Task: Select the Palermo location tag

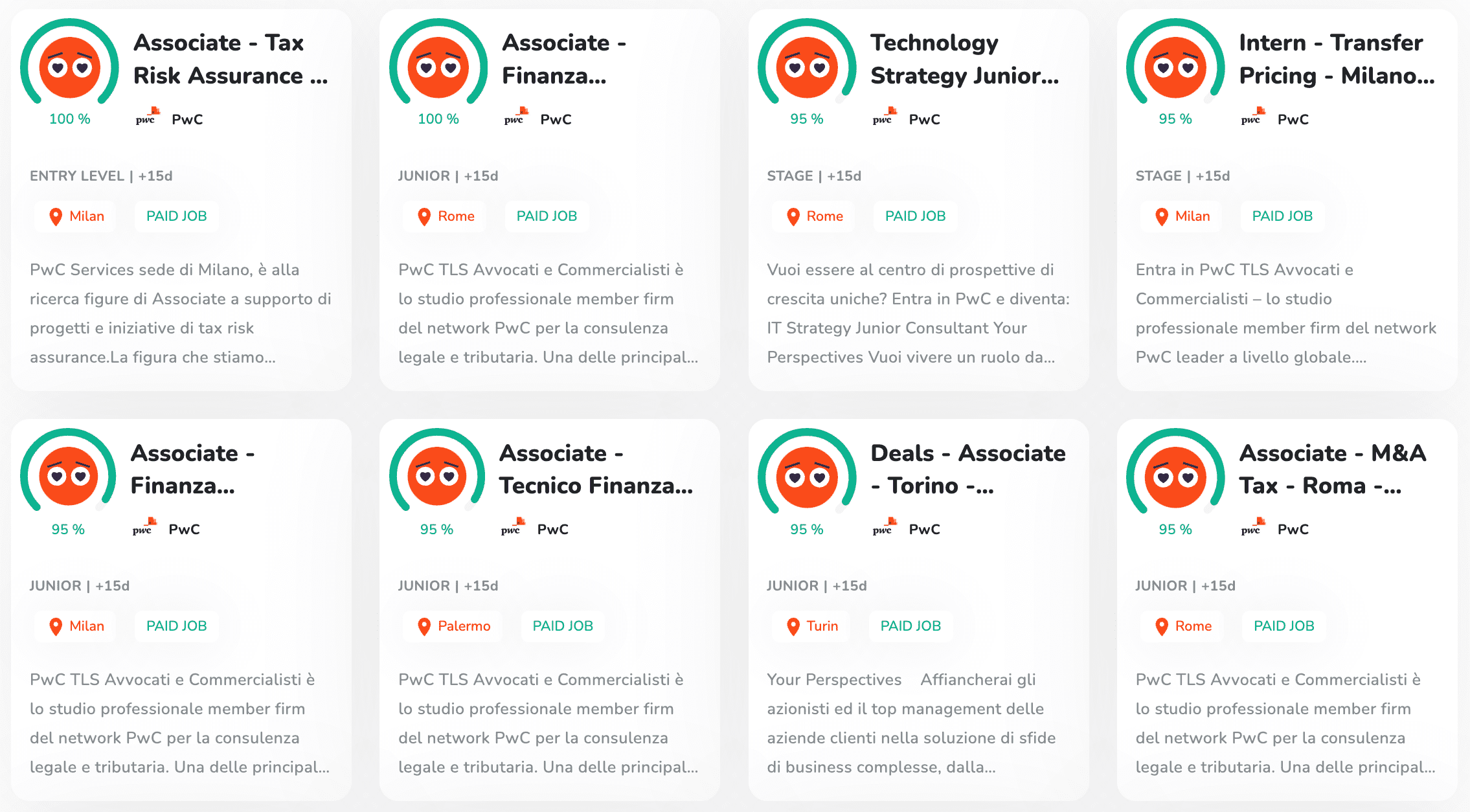Action: [x=453, y=626]
